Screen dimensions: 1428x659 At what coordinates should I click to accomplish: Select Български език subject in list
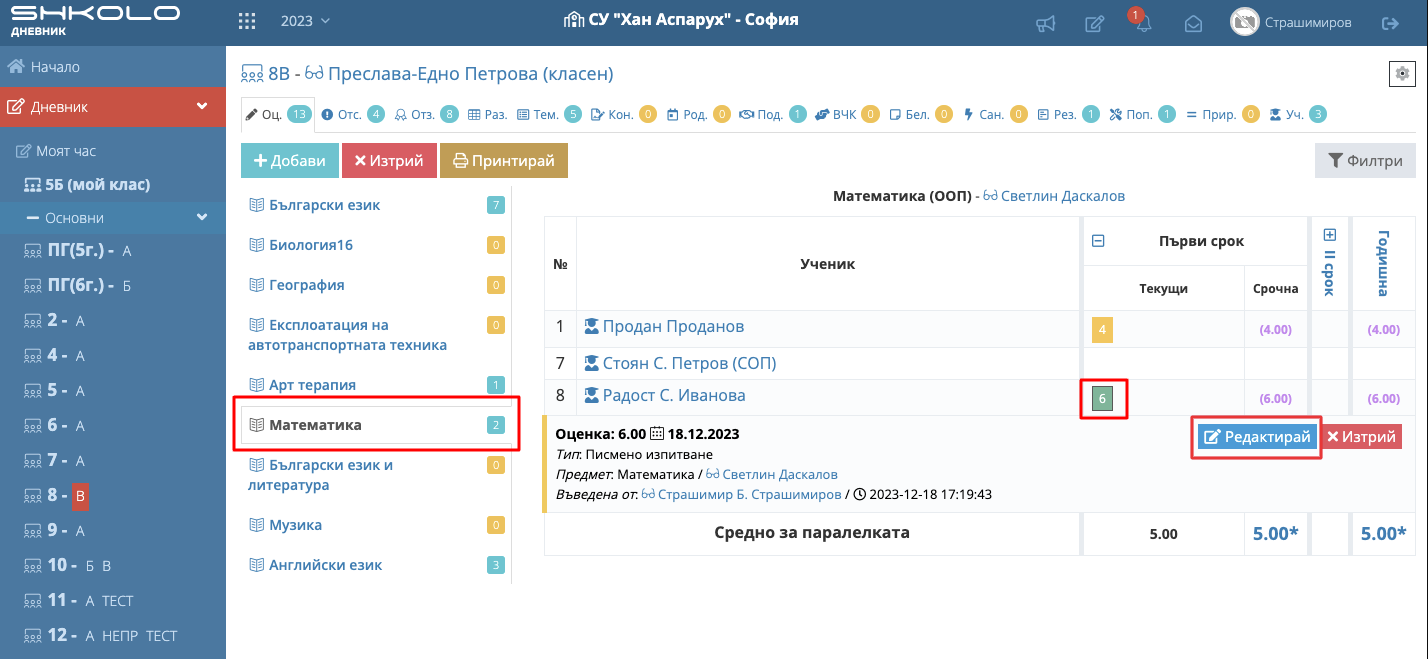click(324, 205)
